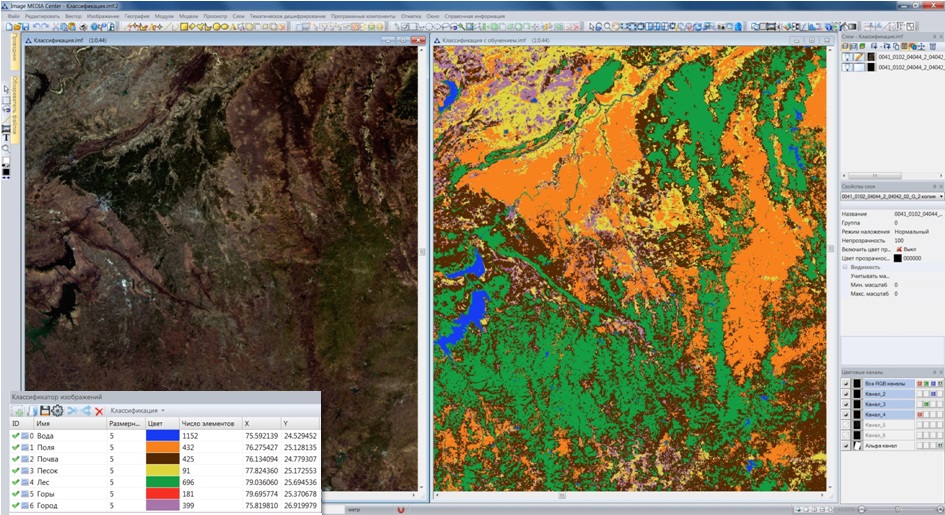
Task: Click the value 1152 in the Вода row
Action: click(190, 435)
